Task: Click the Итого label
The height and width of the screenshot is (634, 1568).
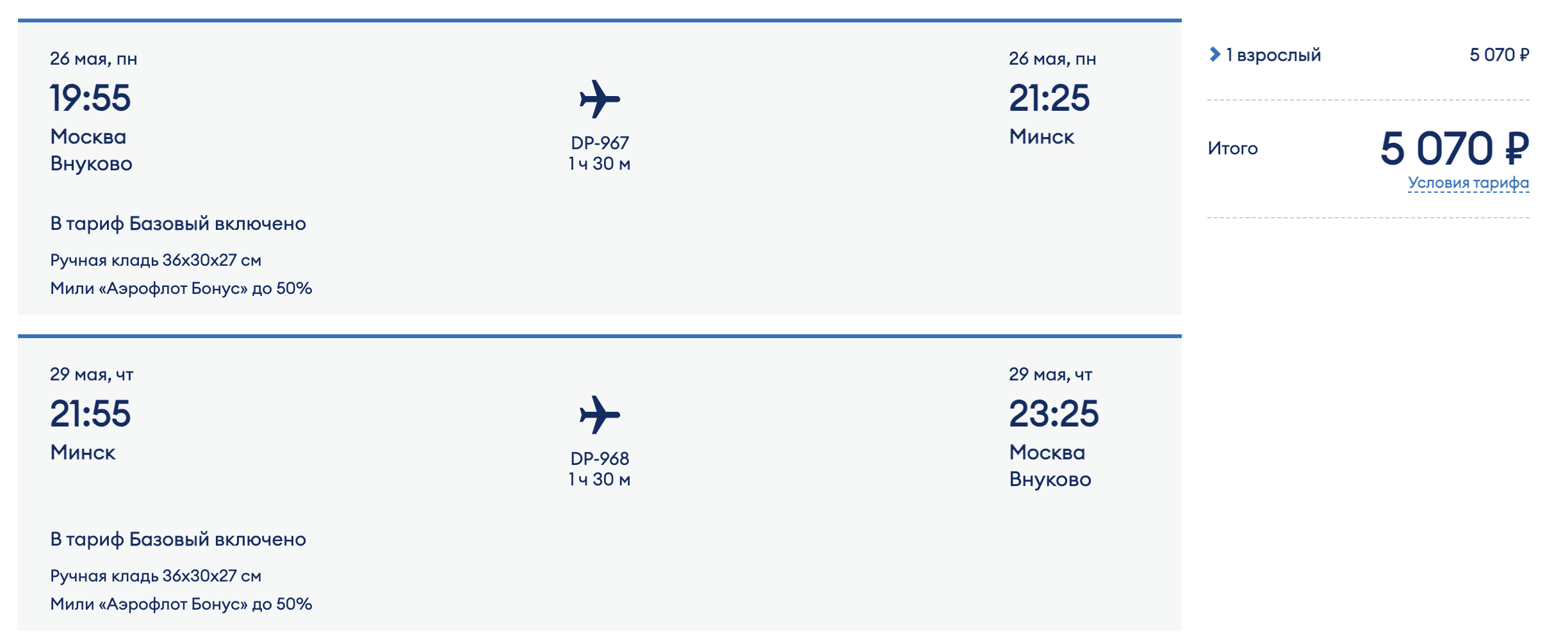Action: point(1232,149)
